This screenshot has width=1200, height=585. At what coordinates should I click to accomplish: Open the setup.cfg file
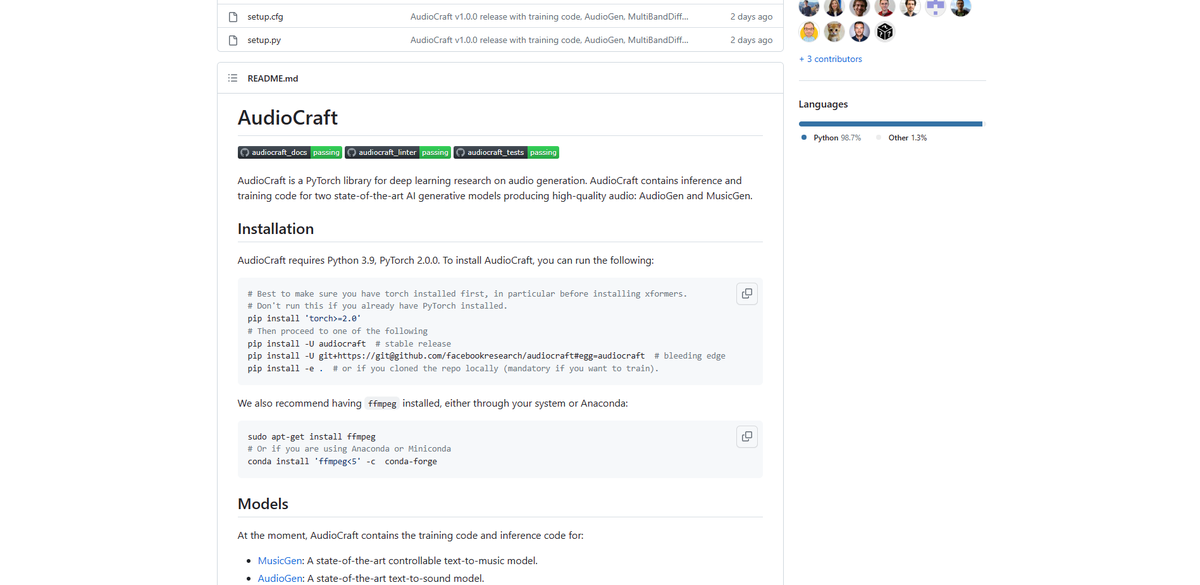point(265,17)
